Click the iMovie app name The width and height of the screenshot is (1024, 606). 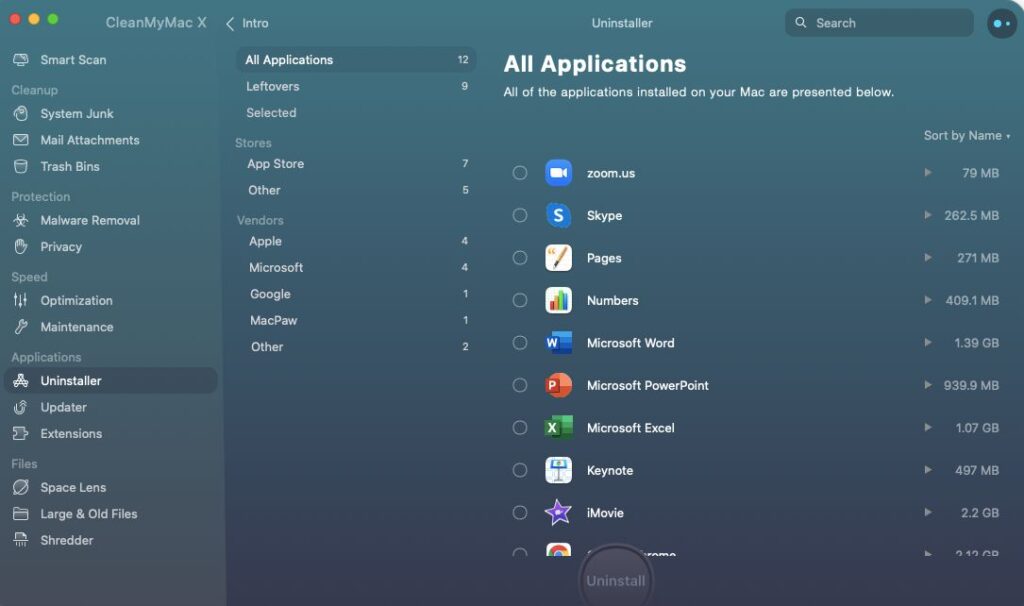(605, 513)
